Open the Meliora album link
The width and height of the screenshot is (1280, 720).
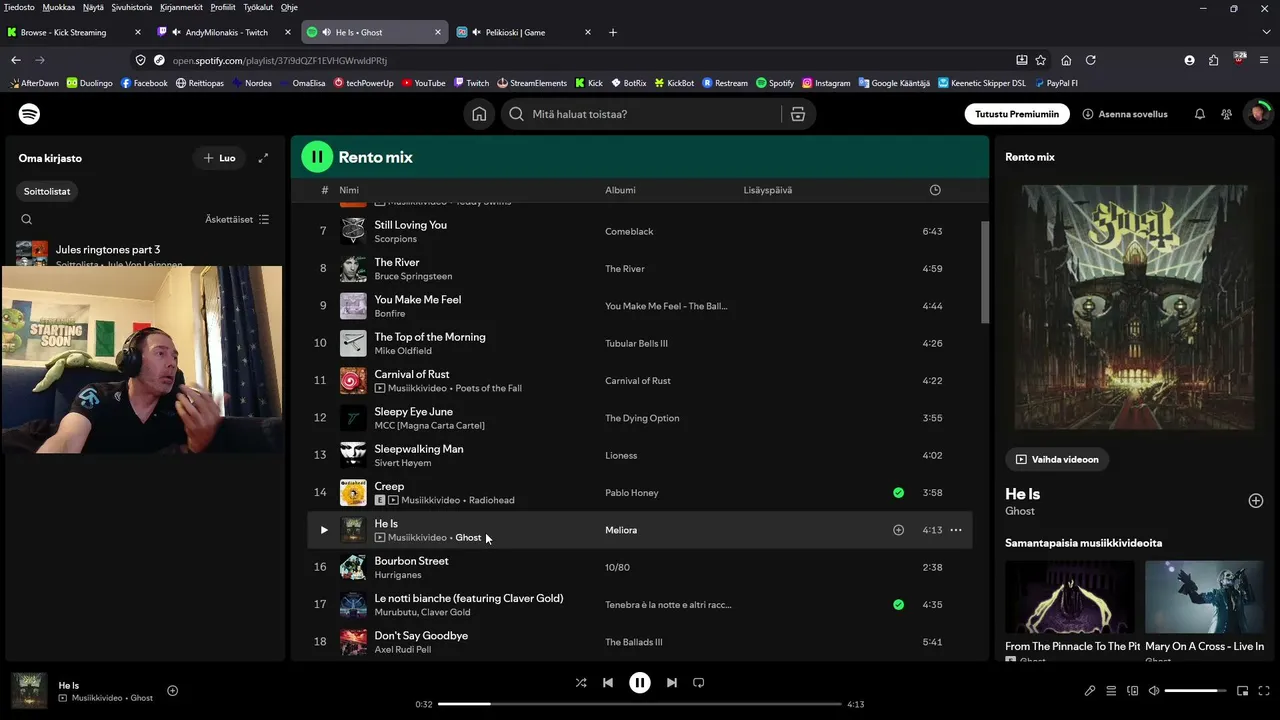[x=621, y=530]
